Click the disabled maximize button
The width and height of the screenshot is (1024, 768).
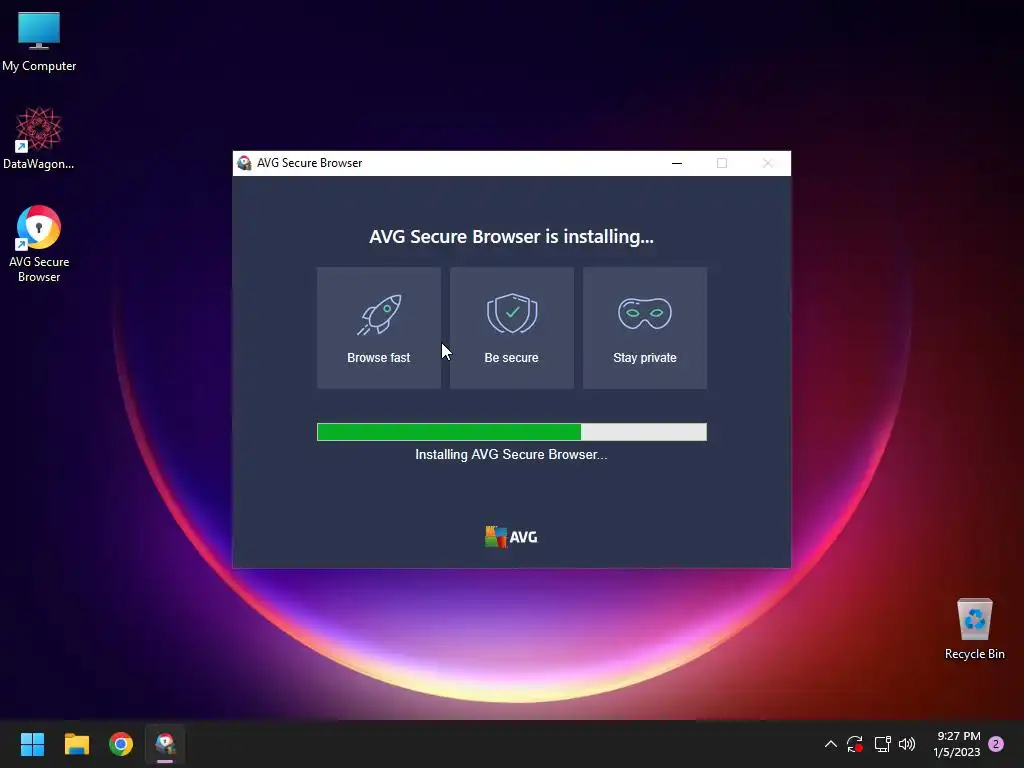(x=722, y=163)
